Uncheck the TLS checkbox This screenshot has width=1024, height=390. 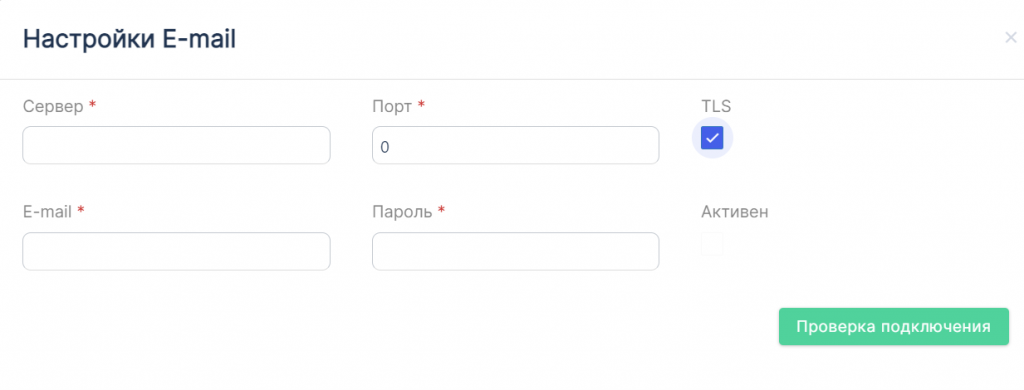(712, 138)
